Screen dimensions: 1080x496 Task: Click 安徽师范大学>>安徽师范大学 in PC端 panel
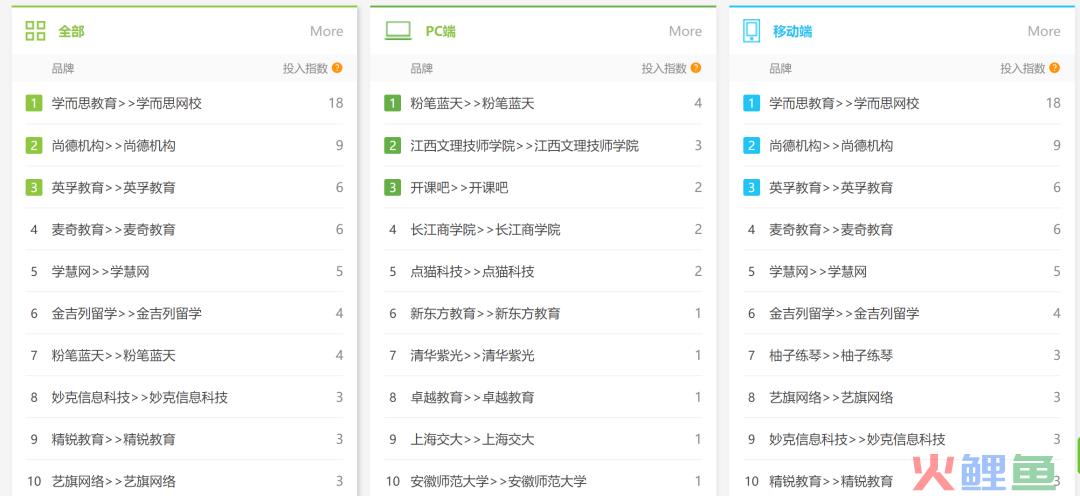point(499,481)
